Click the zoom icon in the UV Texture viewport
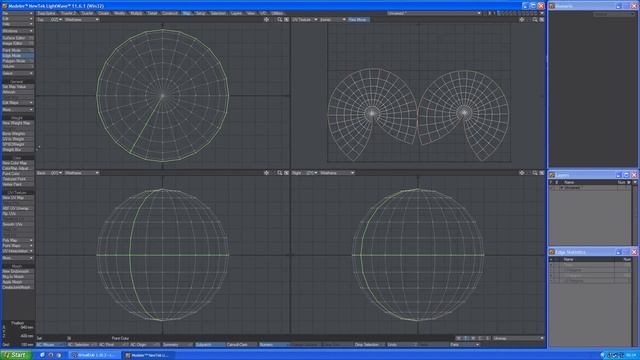 (535, 20)
